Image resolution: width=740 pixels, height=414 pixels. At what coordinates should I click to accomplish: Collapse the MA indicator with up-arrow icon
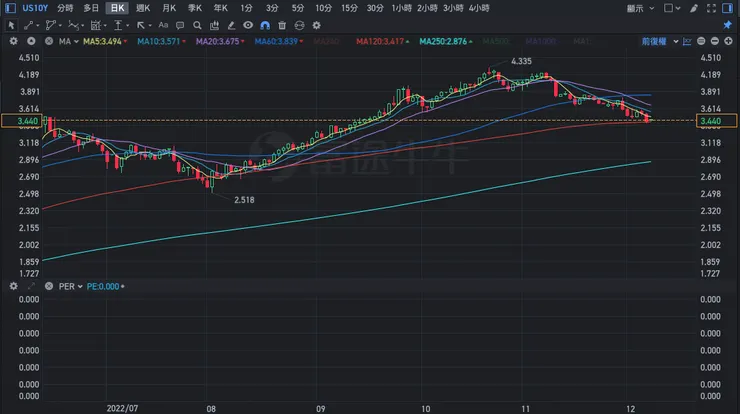pos(31,42)
